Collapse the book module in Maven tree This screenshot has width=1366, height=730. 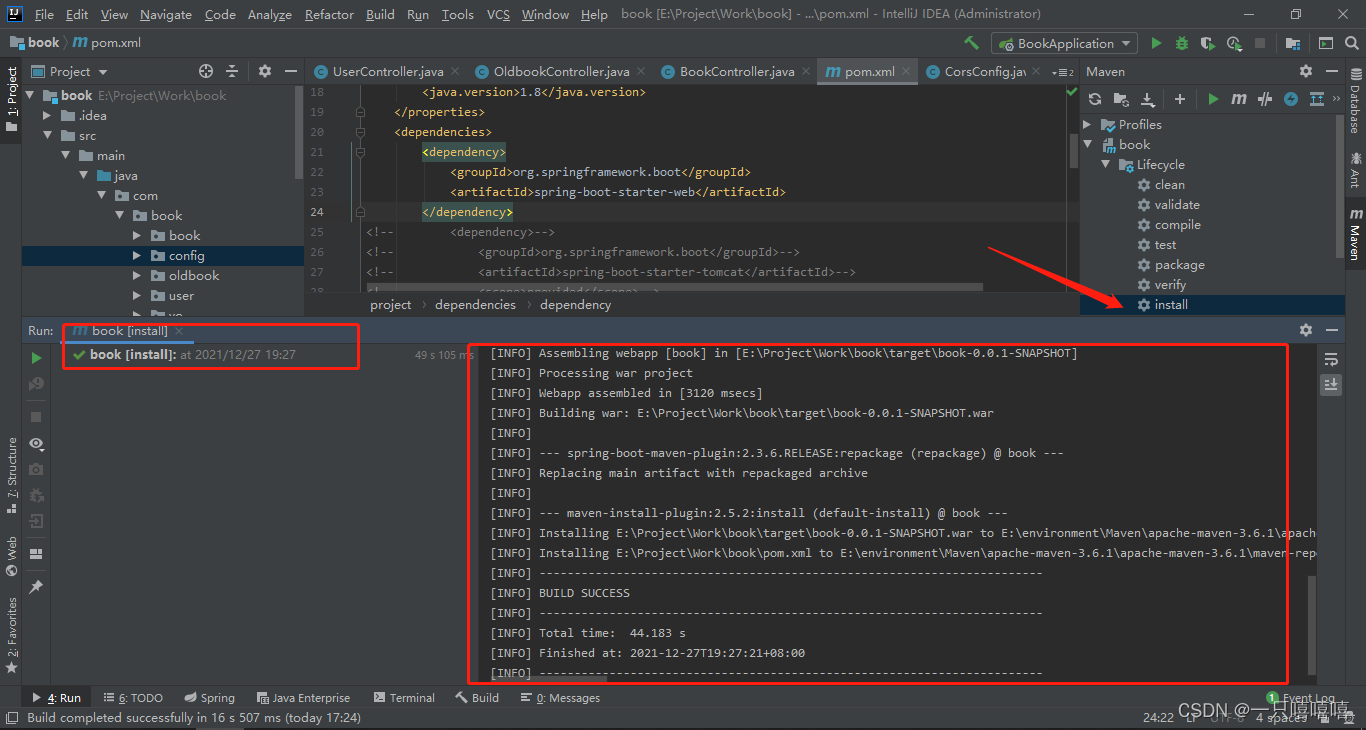coord(1088,144)
